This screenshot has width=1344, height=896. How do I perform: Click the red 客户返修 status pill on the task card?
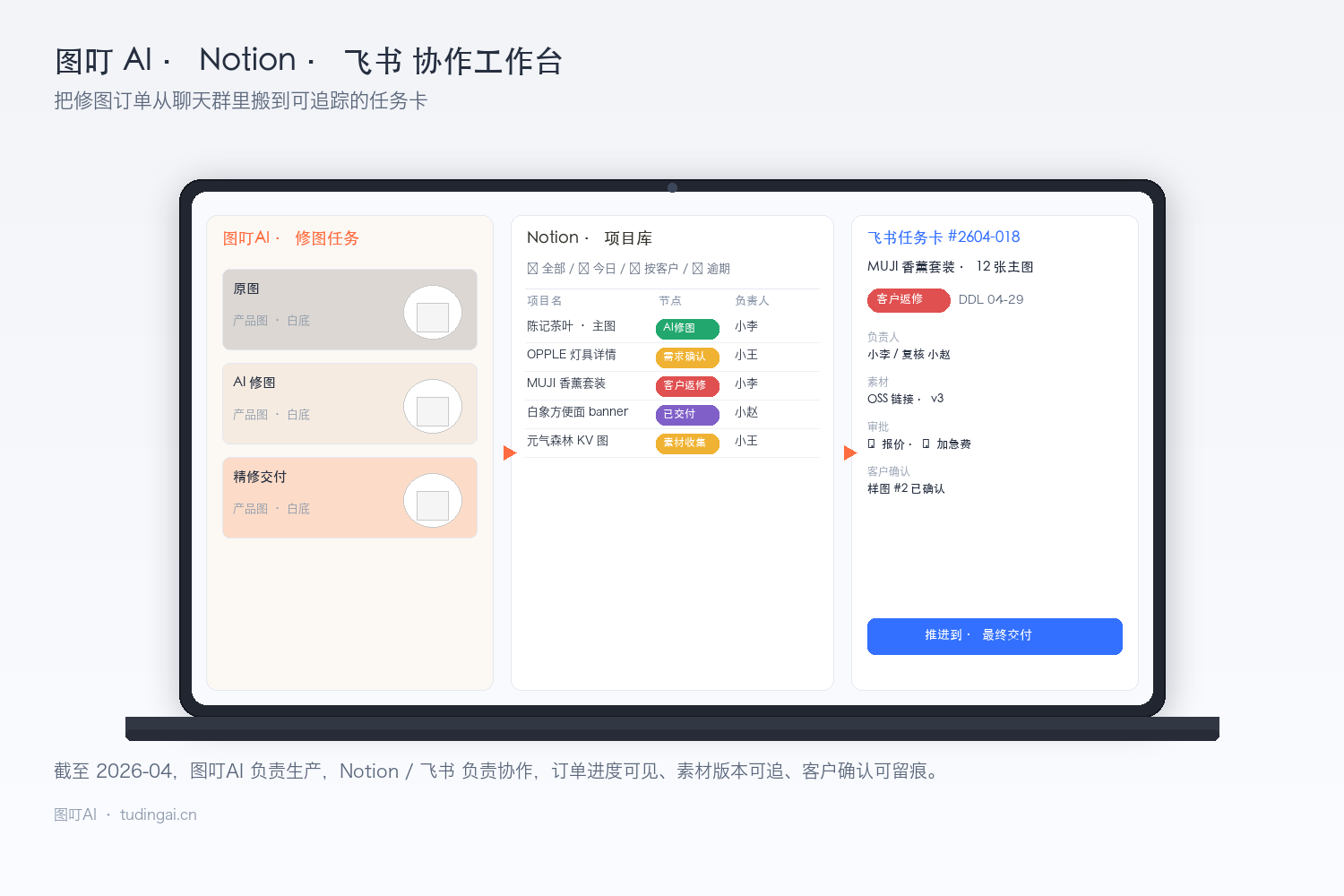click(908, 300)
